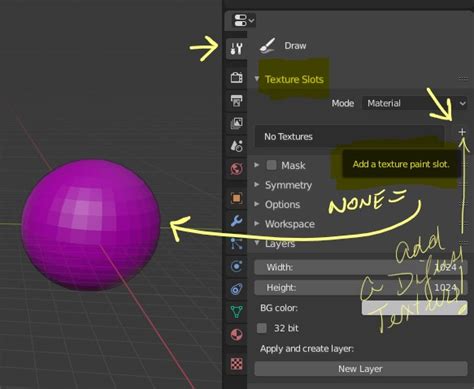Viewport: 474px width, 389px height.
Task: Click the Draw brush icon
Action: point(267,46)
